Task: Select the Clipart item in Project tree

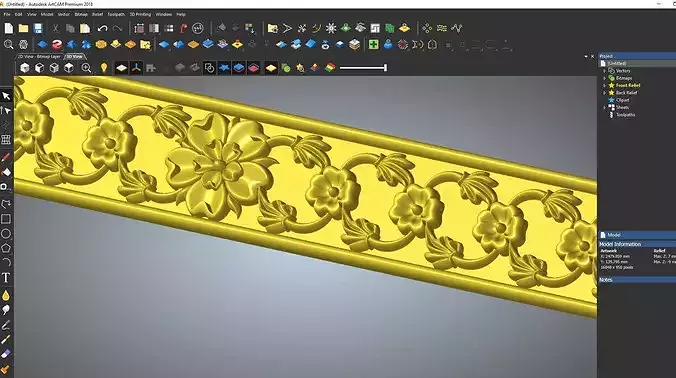Action: (x=623, y=100)
